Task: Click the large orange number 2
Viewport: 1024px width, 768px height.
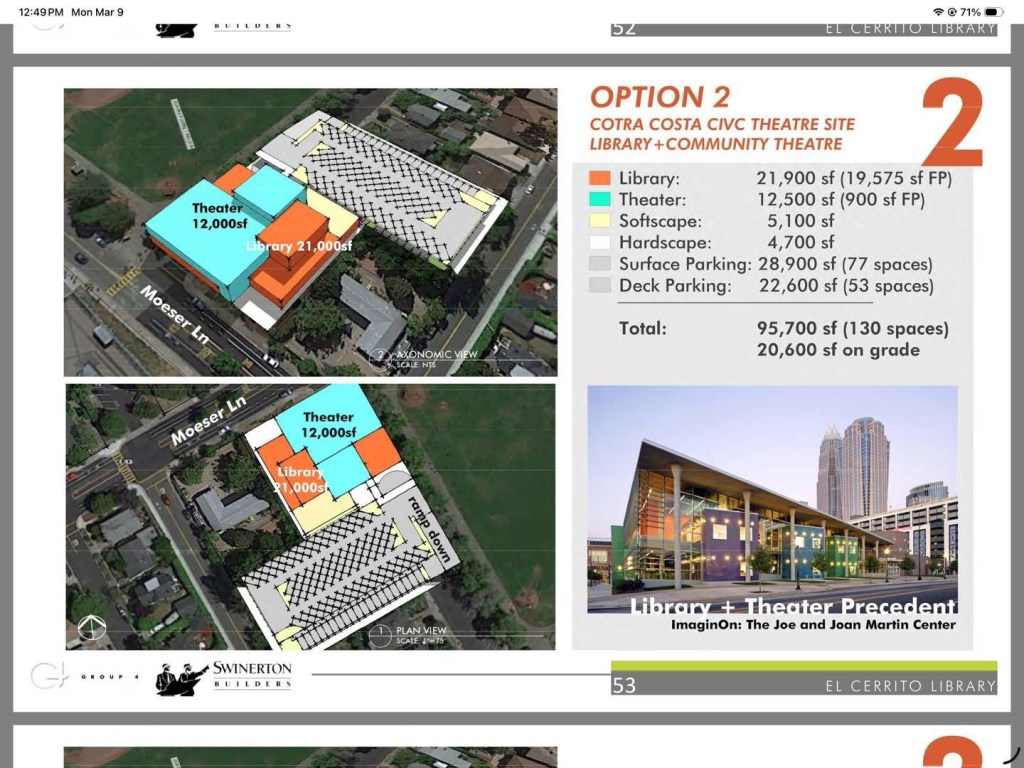Action: click(x=951, y=127)
